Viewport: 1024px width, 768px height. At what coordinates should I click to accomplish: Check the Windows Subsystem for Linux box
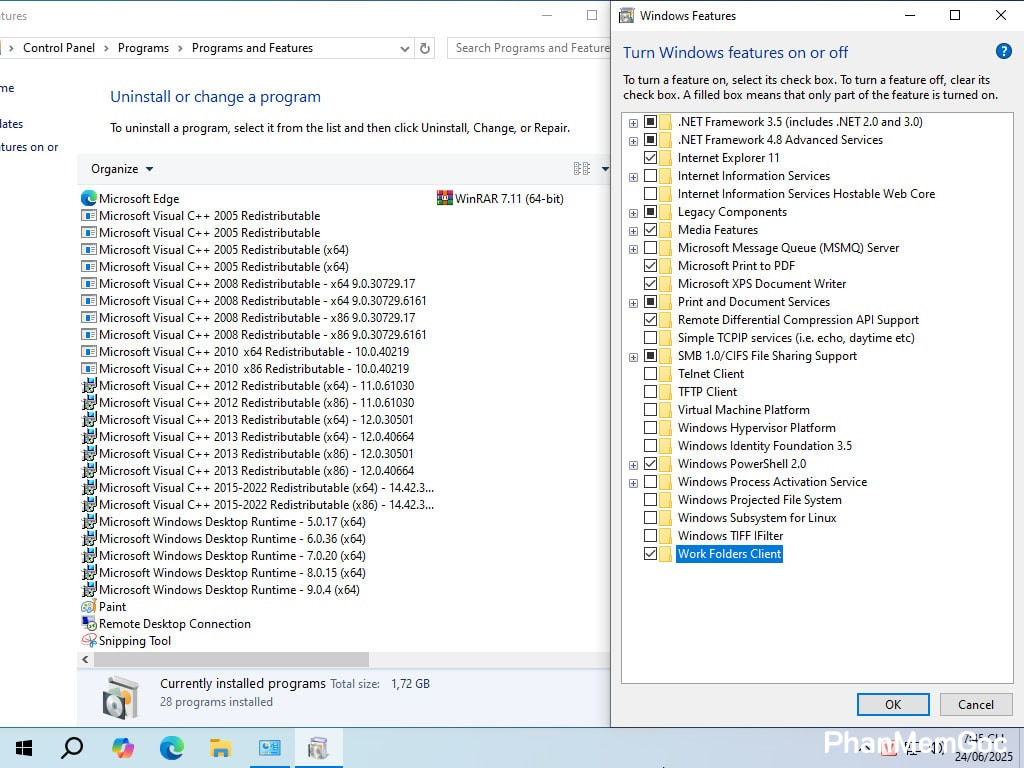tap(651, 518)
